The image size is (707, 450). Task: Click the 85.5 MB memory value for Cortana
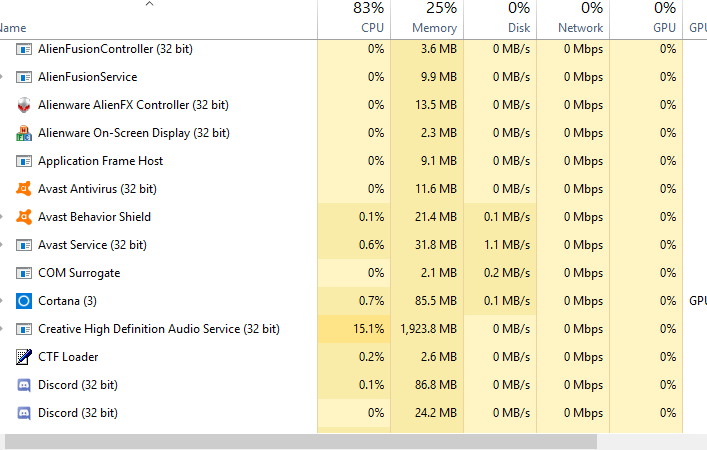[x=436, y=301]
